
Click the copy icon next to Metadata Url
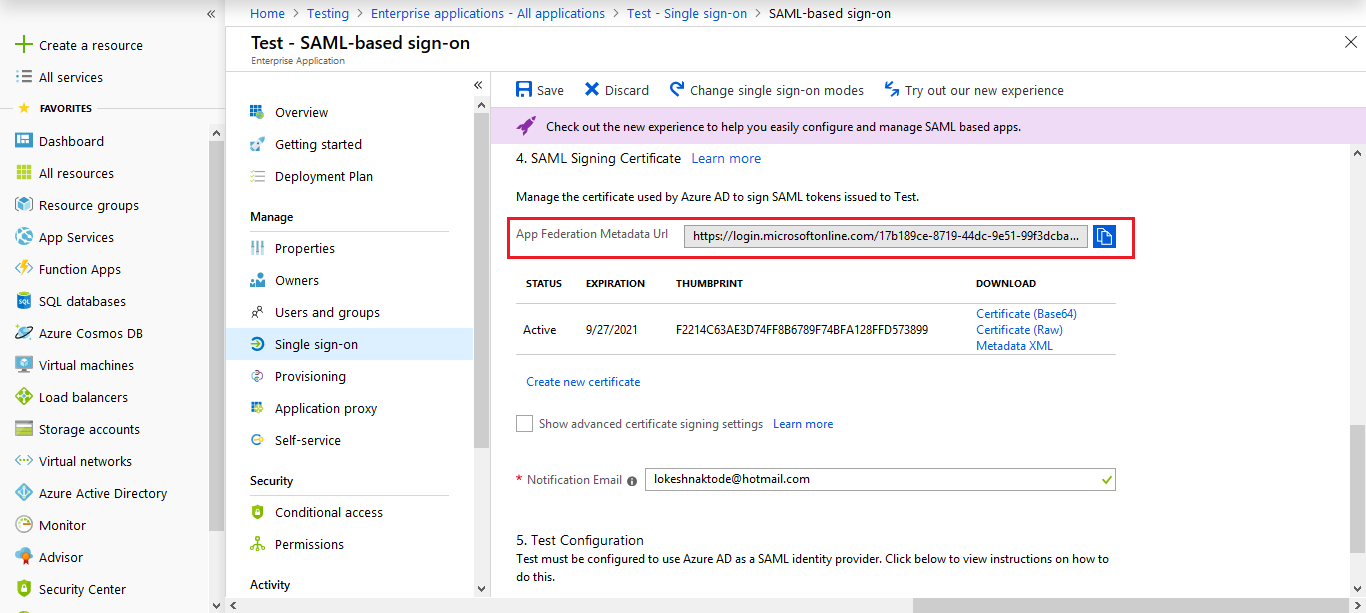tap(1104, 236)
